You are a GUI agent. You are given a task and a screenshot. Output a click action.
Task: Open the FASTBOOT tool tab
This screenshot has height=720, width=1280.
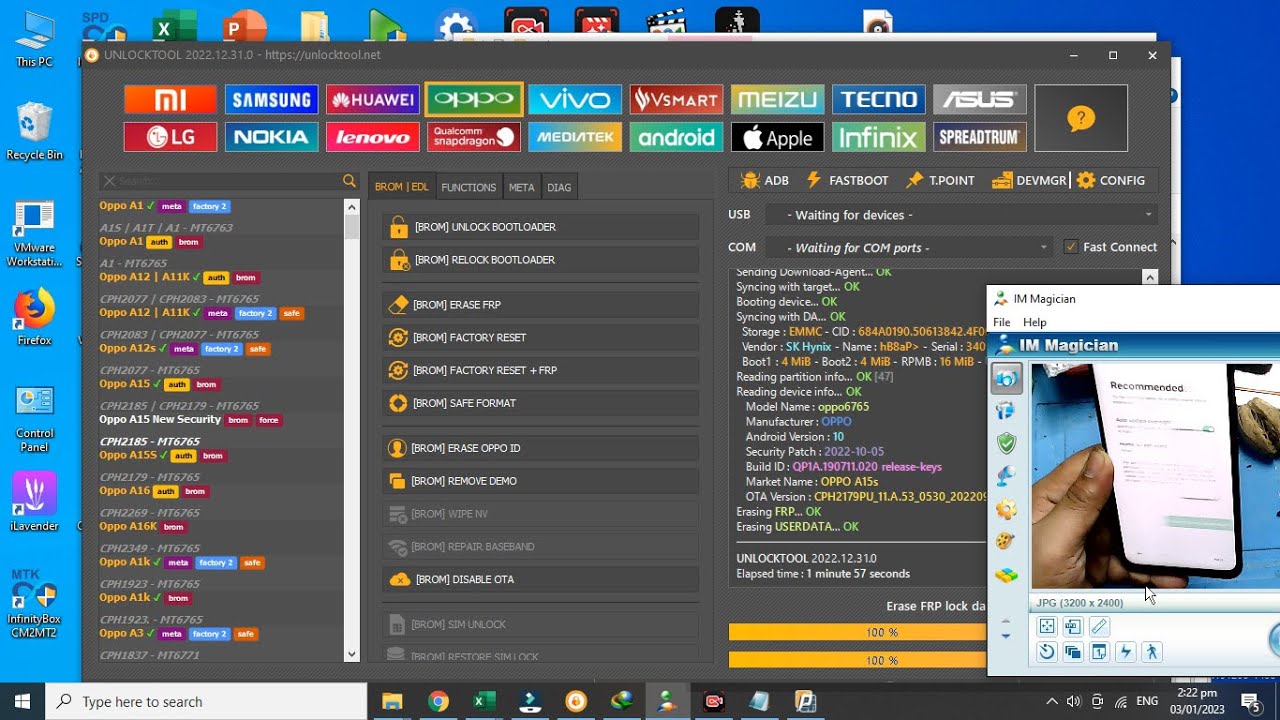(848, 180)
